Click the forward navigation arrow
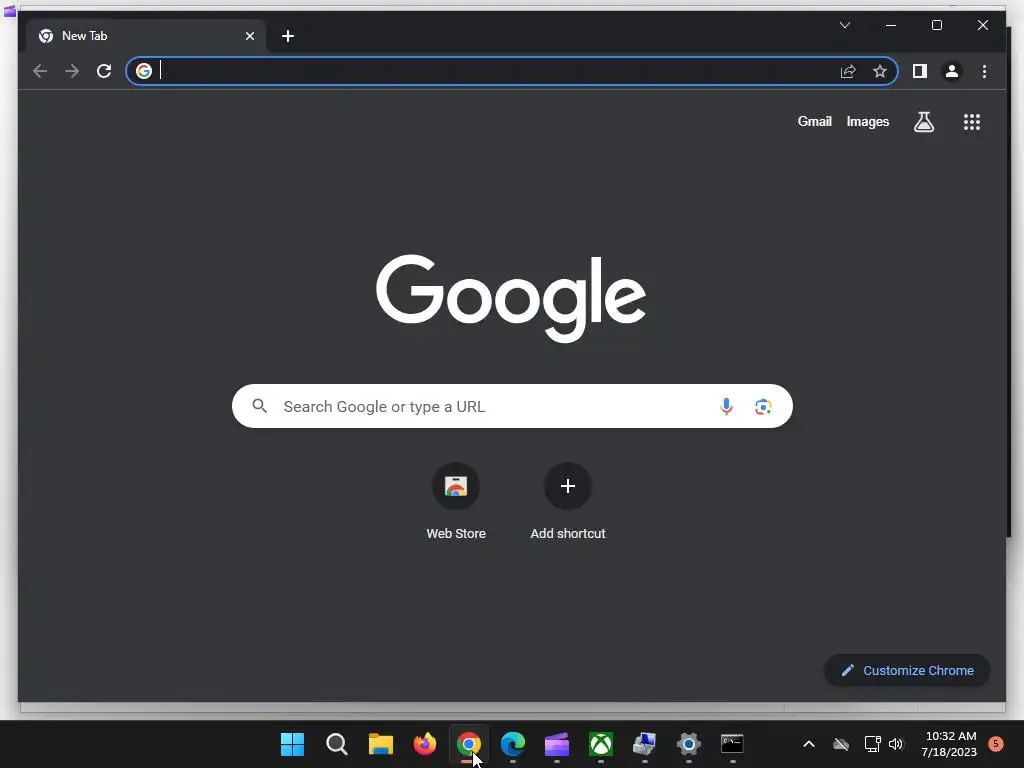 [x=72, y=71]
